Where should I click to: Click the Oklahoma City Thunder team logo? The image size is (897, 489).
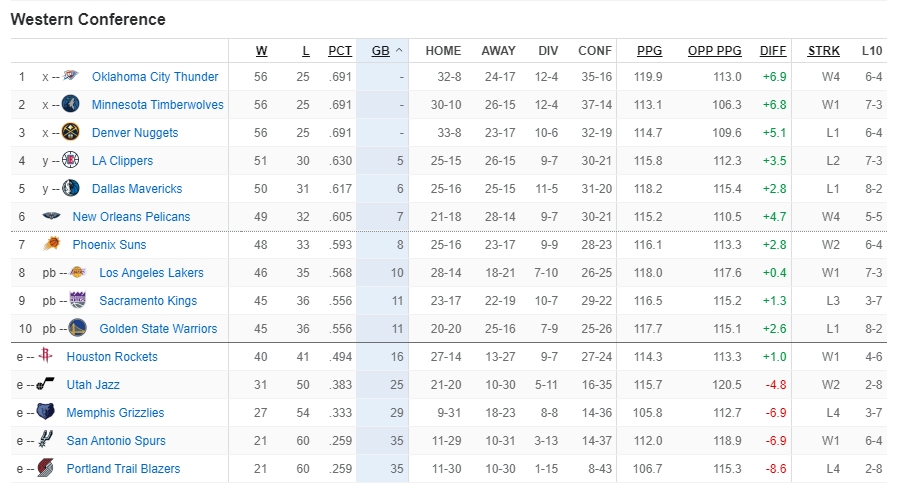70,75
